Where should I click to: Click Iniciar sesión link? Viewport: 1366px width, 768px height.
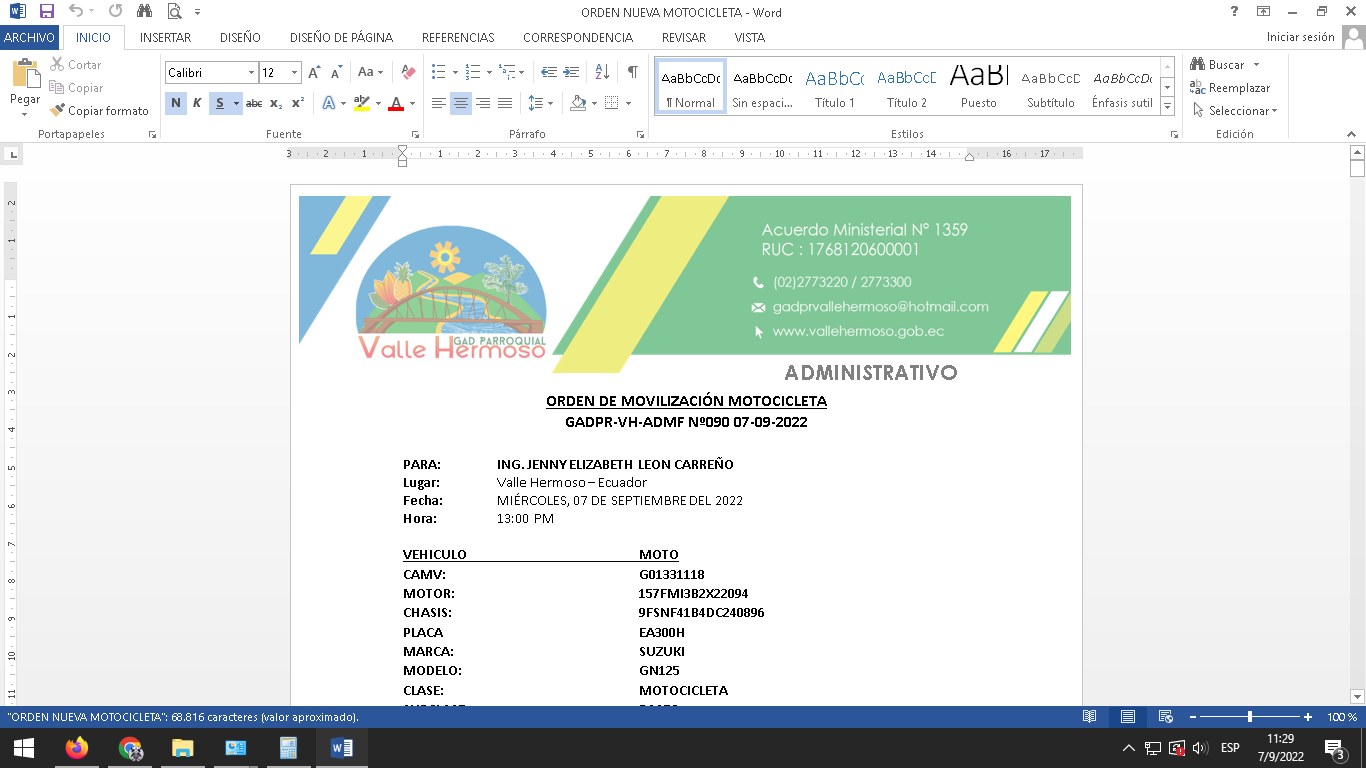[1300, 37]
